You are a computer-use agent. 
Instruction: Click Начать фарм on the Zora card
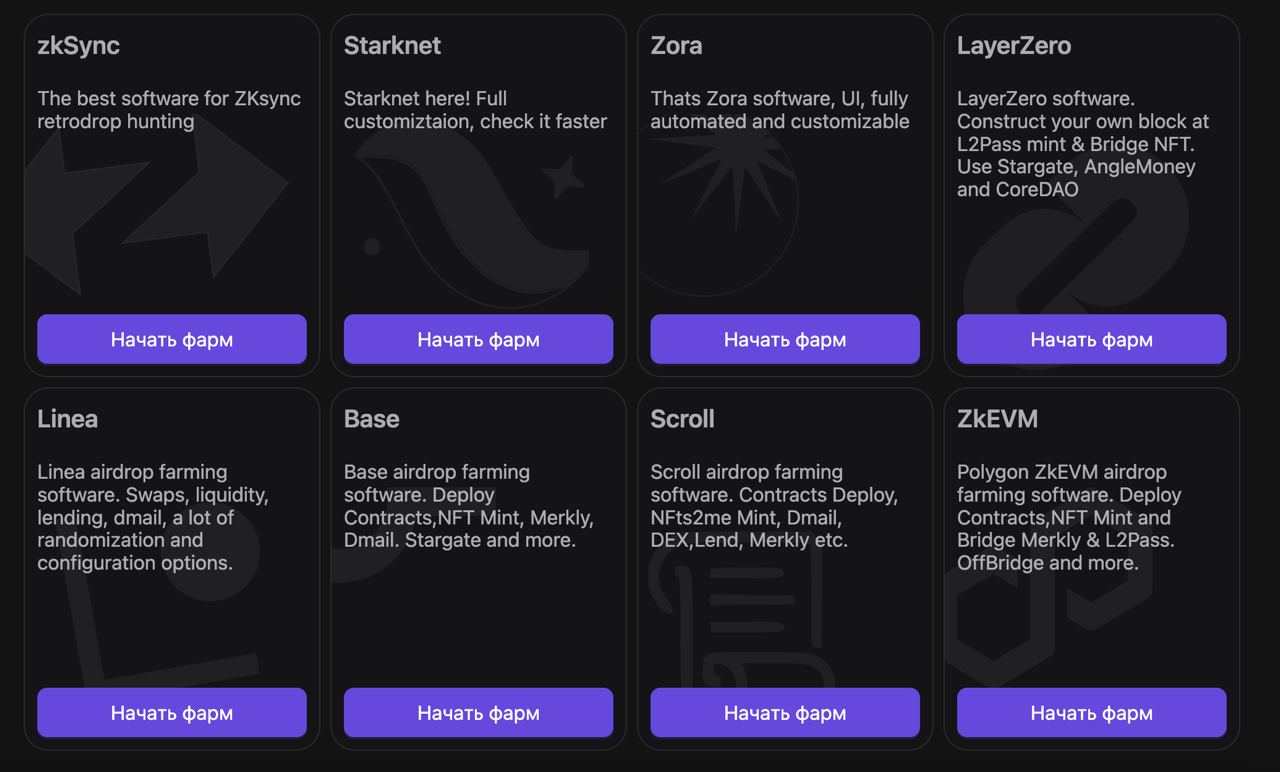pyautogui.click(x=785, y=339)
